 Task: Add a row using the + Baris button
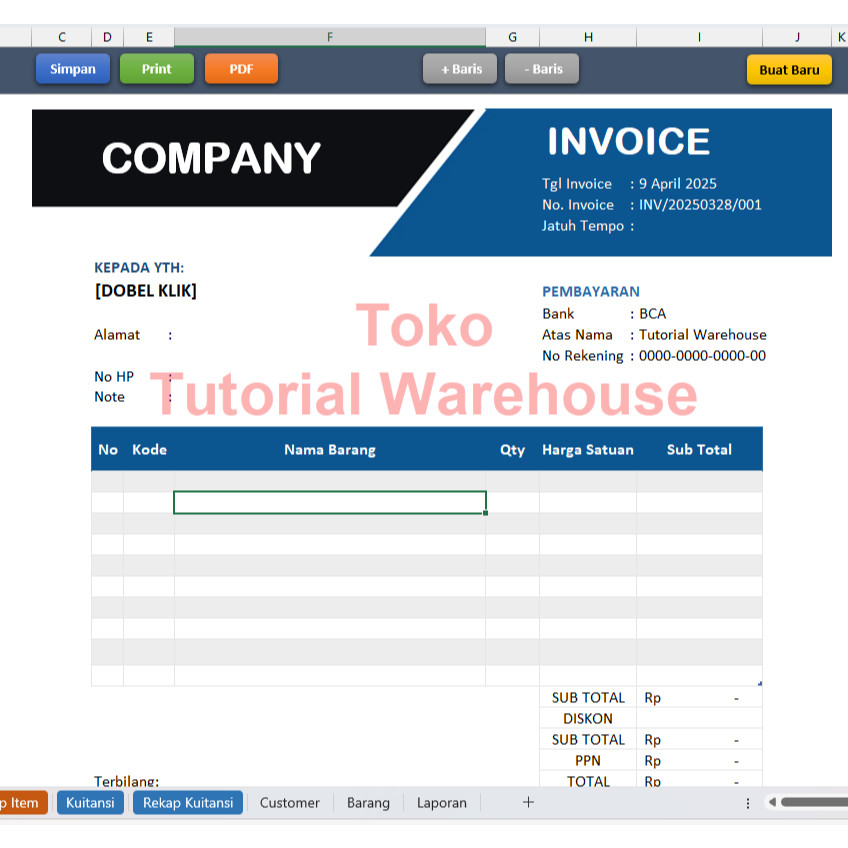coord(460,68)
